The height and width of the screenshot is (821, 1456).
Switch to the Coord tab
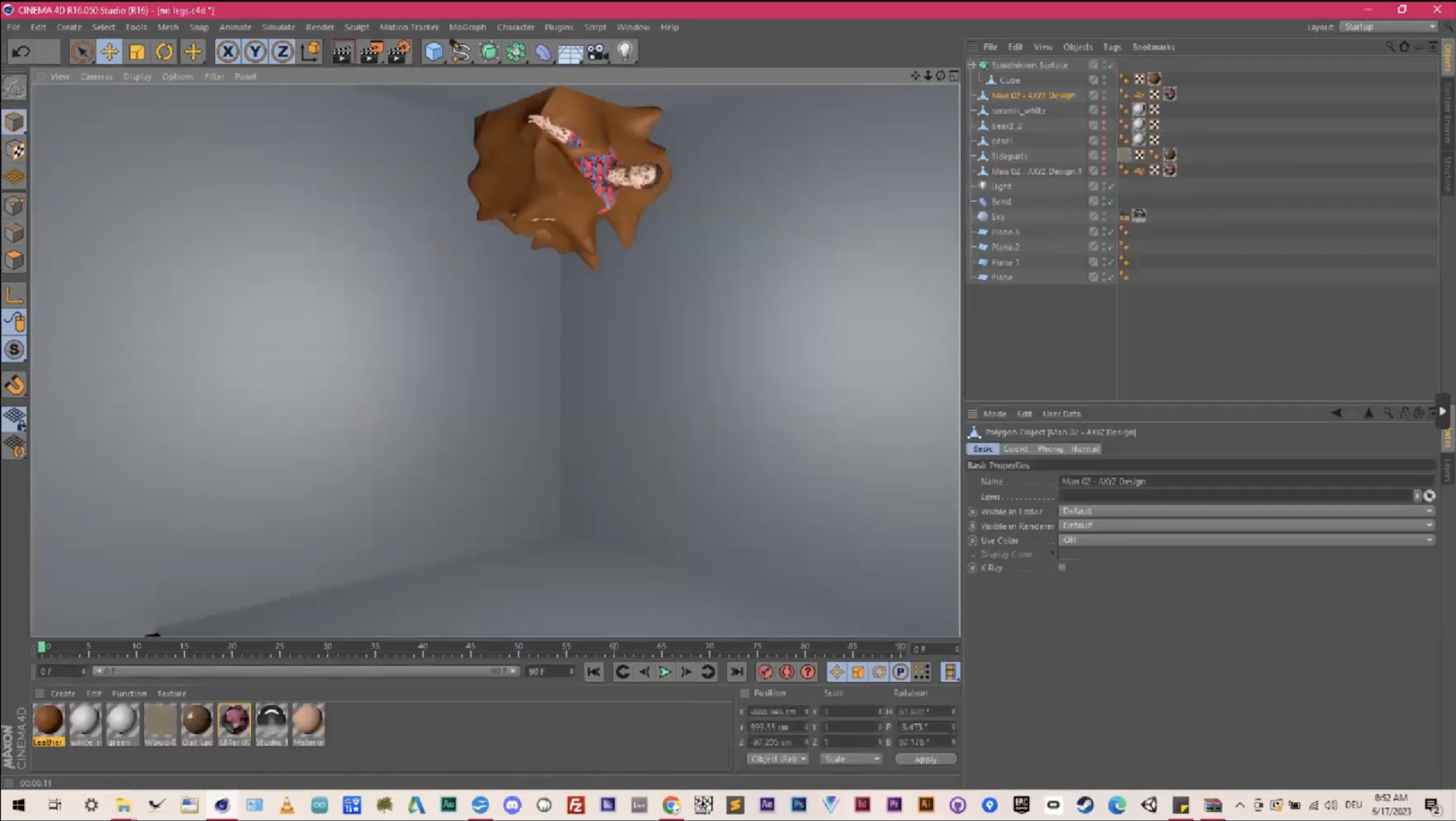pyautogui.click(x=1015, y=449)
